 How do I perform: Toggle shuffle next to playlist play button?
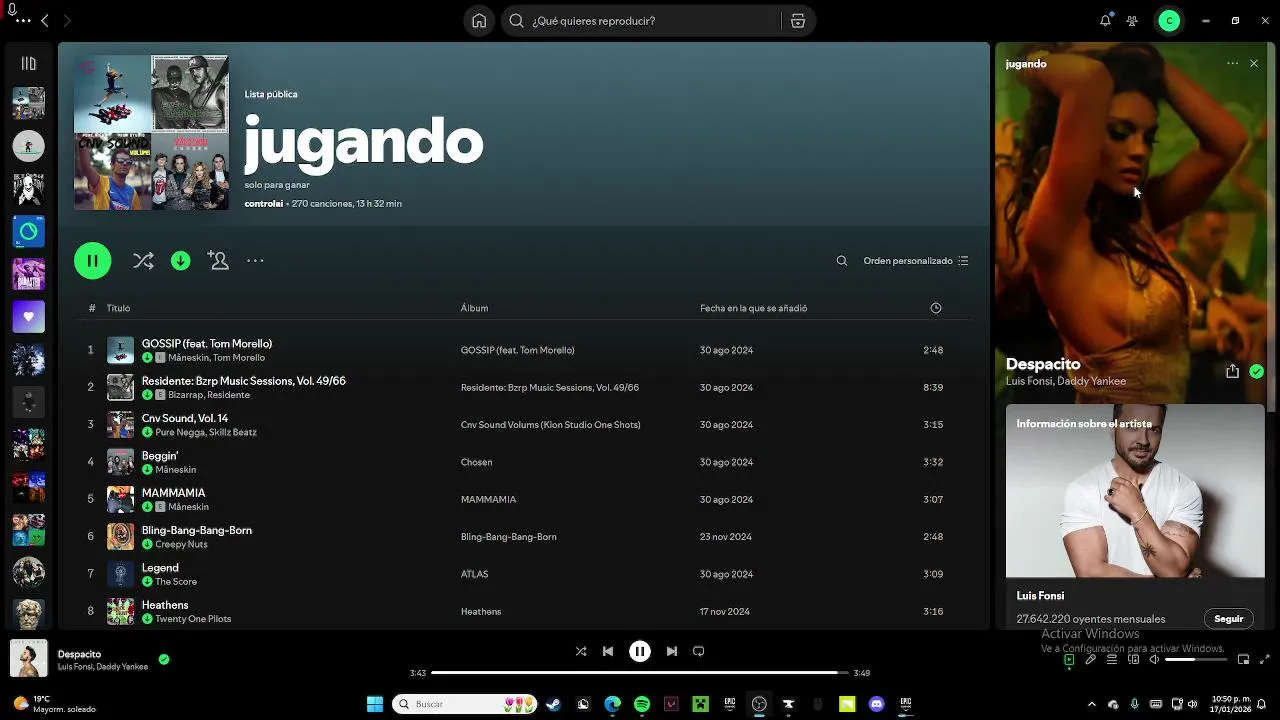(143, 261)
